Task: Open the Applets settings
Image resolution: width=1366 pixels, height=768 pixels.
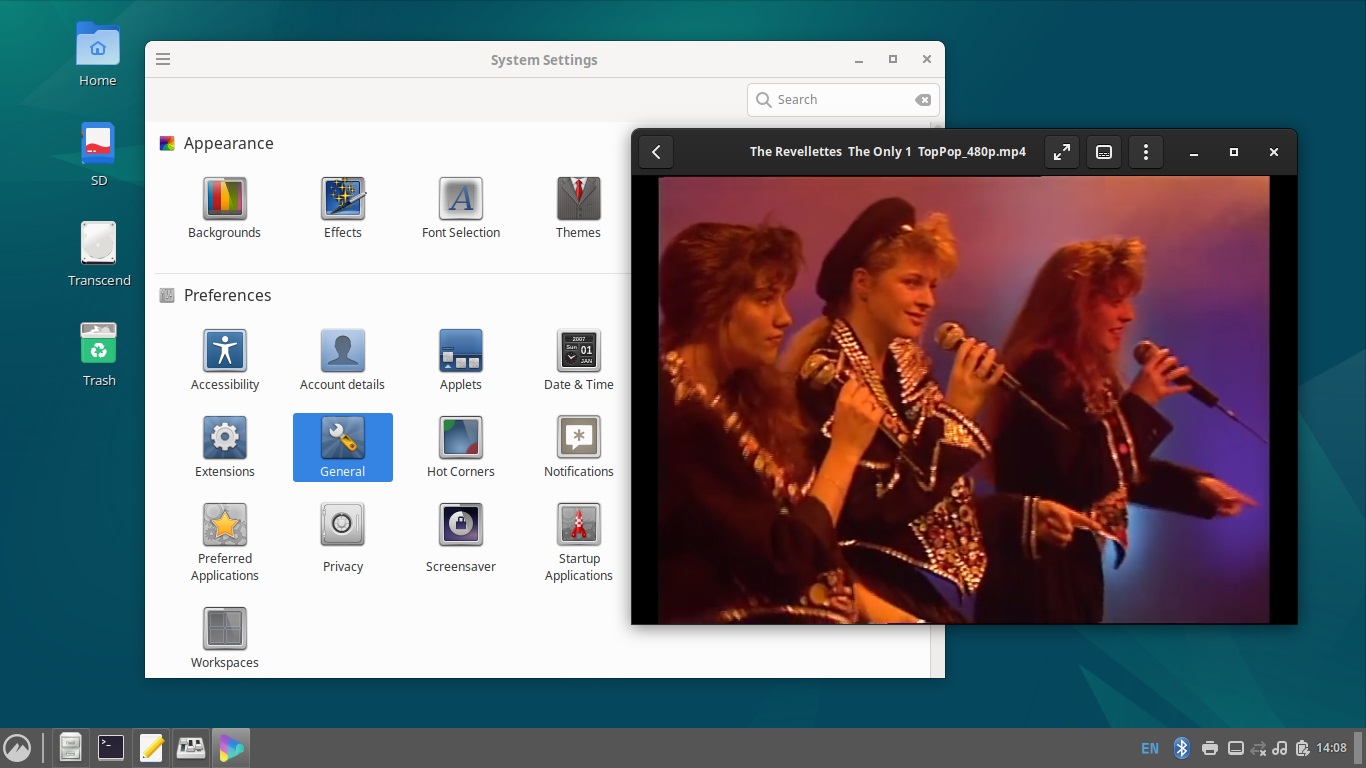Action: (461, 360)
